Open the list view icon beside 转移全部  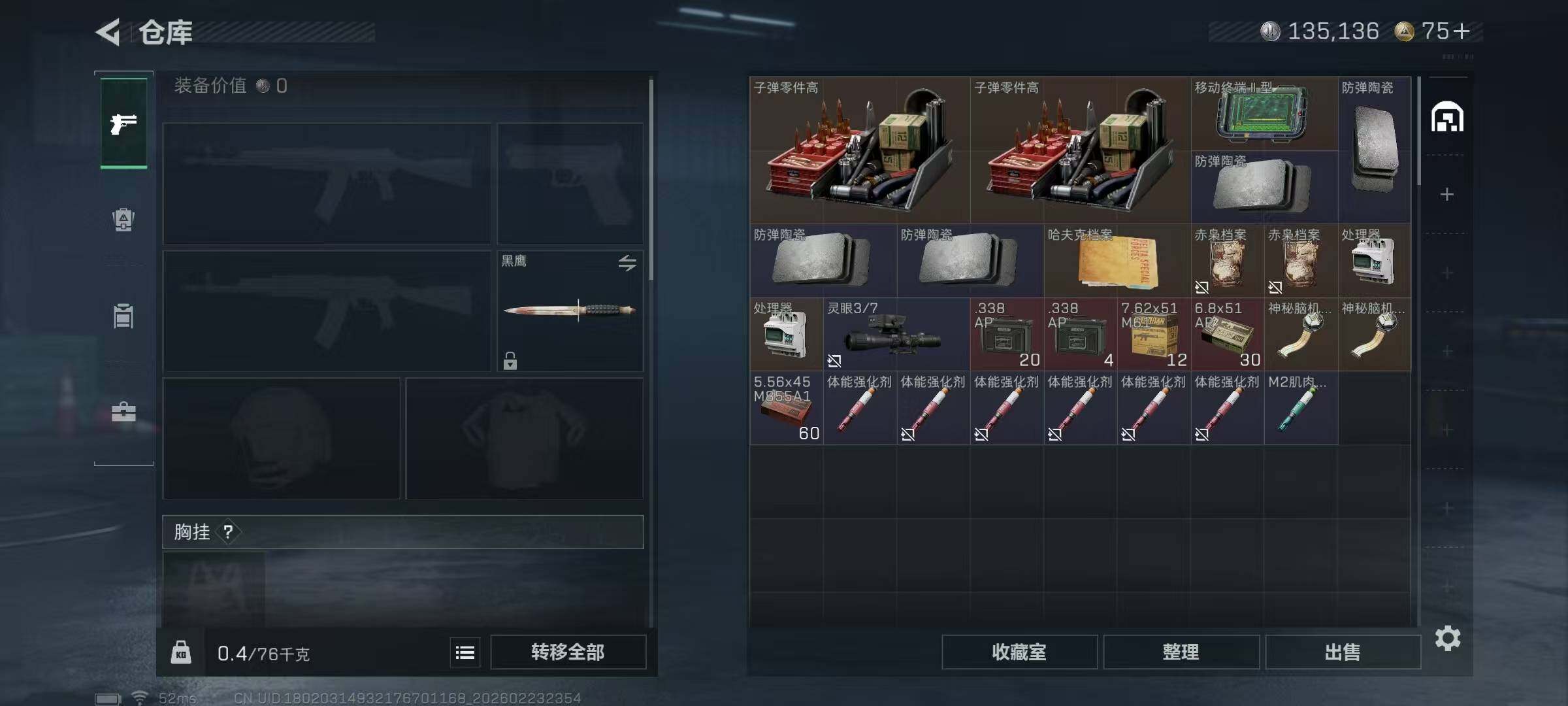pyautogui.click(x=465, y=652)
